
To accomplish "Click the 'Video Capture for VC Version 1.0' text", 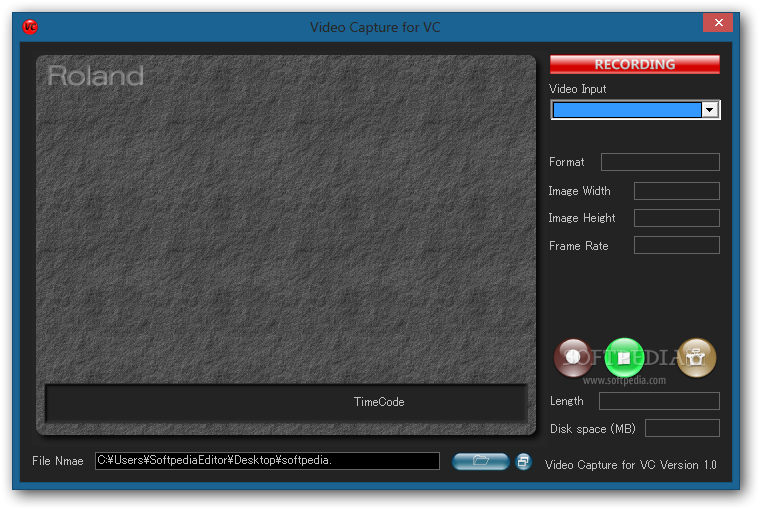I will coord(631,465).
